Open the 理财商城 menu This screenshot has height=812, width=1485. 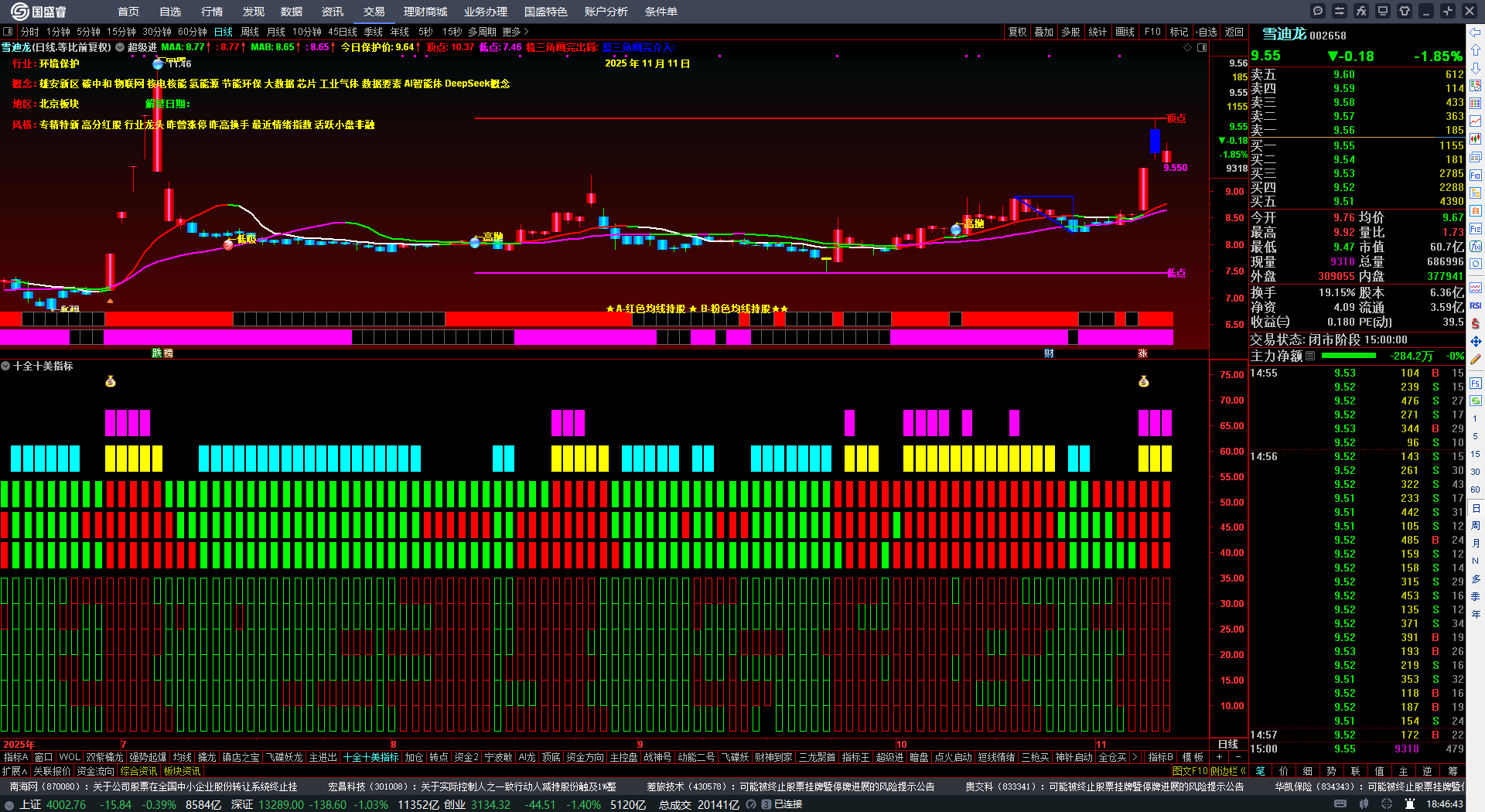point(425,12)
